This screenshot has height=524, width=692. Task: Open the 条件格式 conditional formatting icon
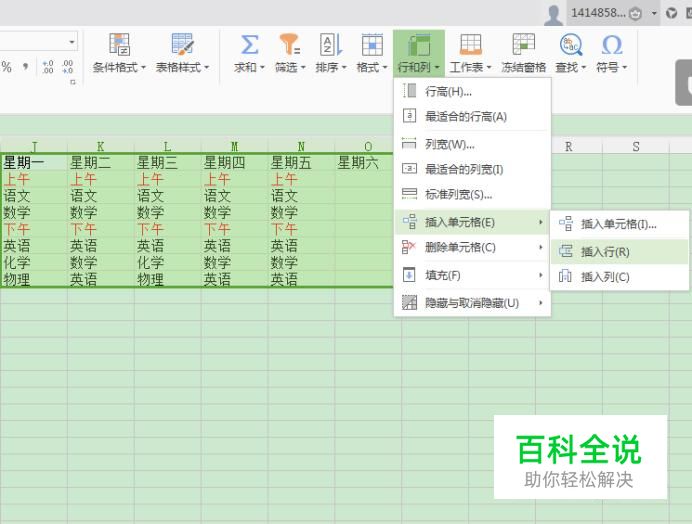(x=119, y=44)
